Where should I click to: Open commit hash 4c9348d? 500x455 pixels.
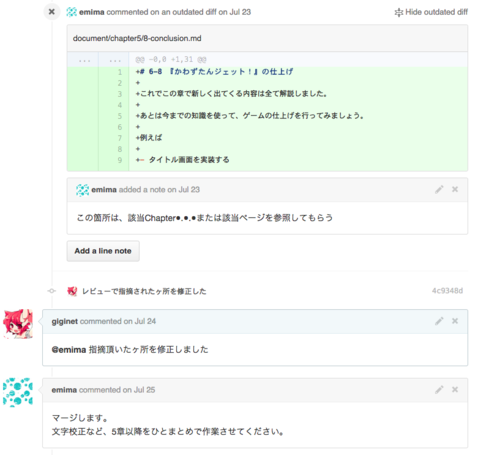[447, 291]
